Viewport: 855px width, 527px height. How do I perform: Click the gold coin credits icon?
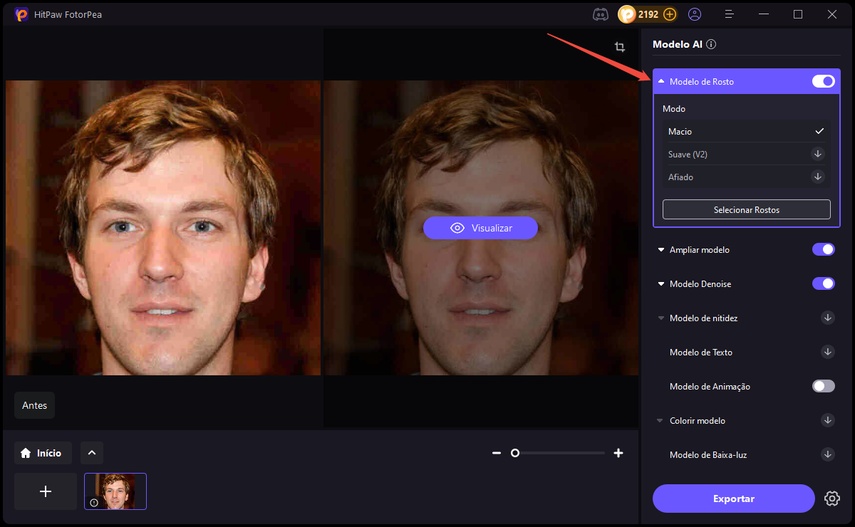tap(626, 15)
